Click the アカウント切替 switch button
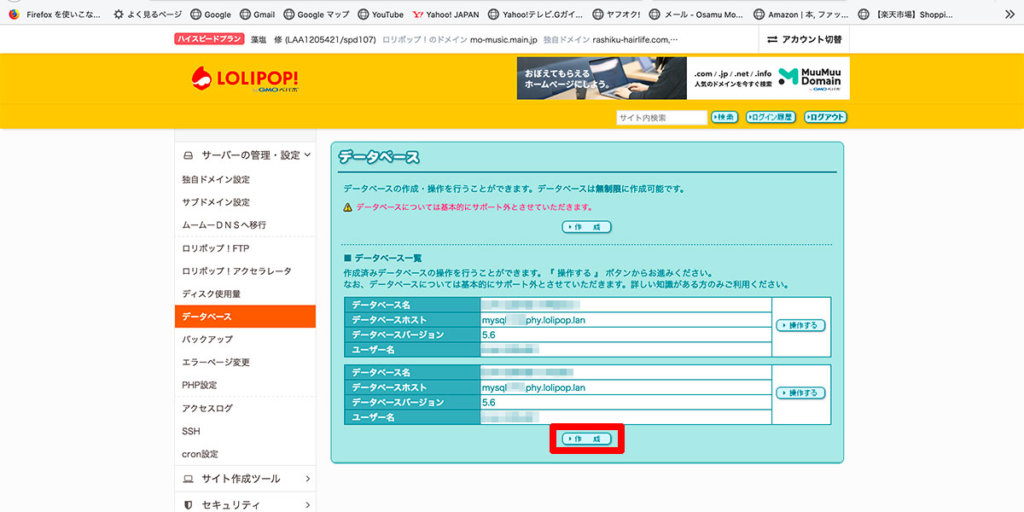The width and height of the screenshot is (1024, 512). click(804, 39)
